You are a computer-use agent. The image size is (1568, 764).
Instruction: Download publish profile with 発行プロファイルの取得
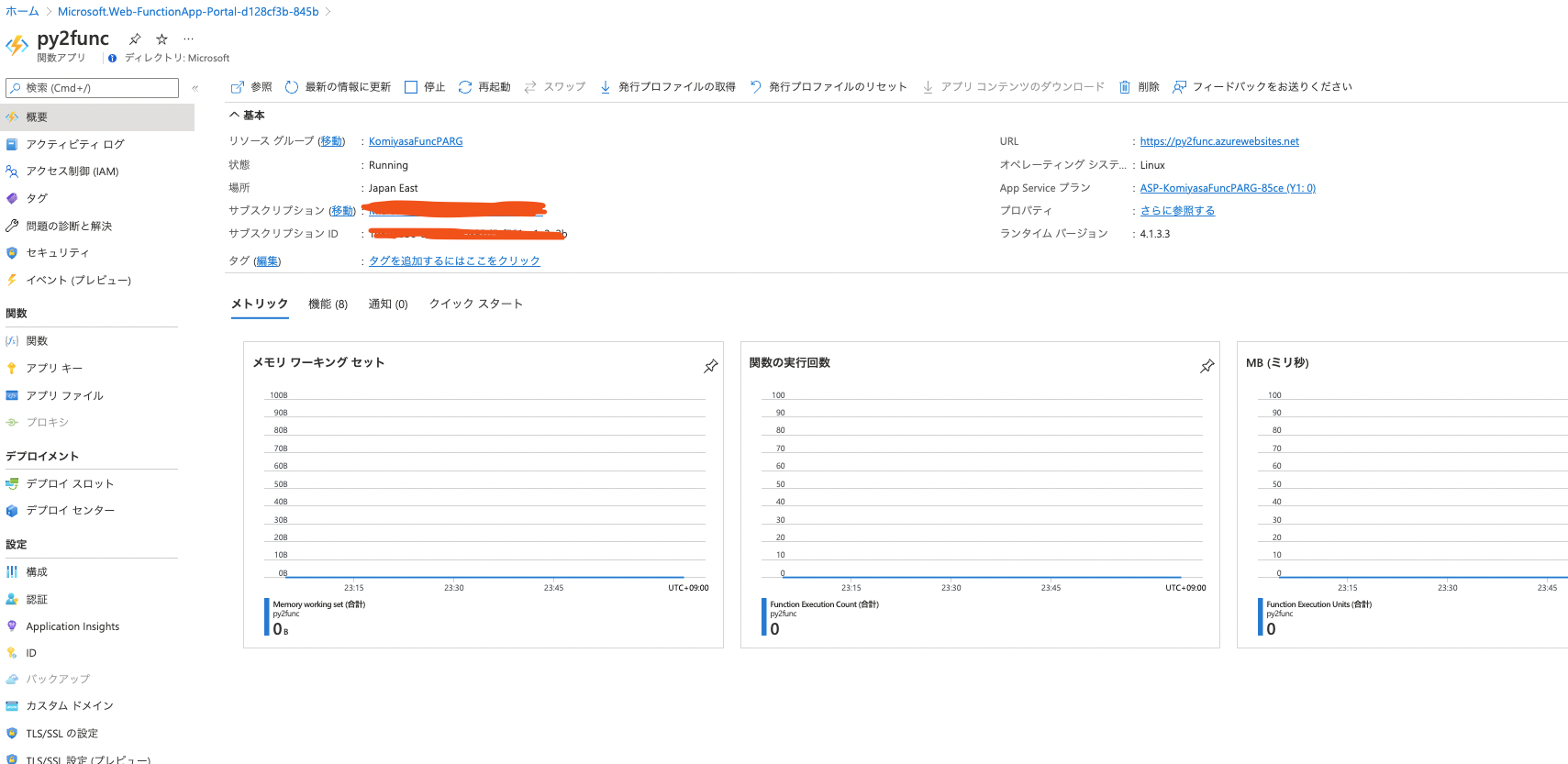click(x=667, y=87)
